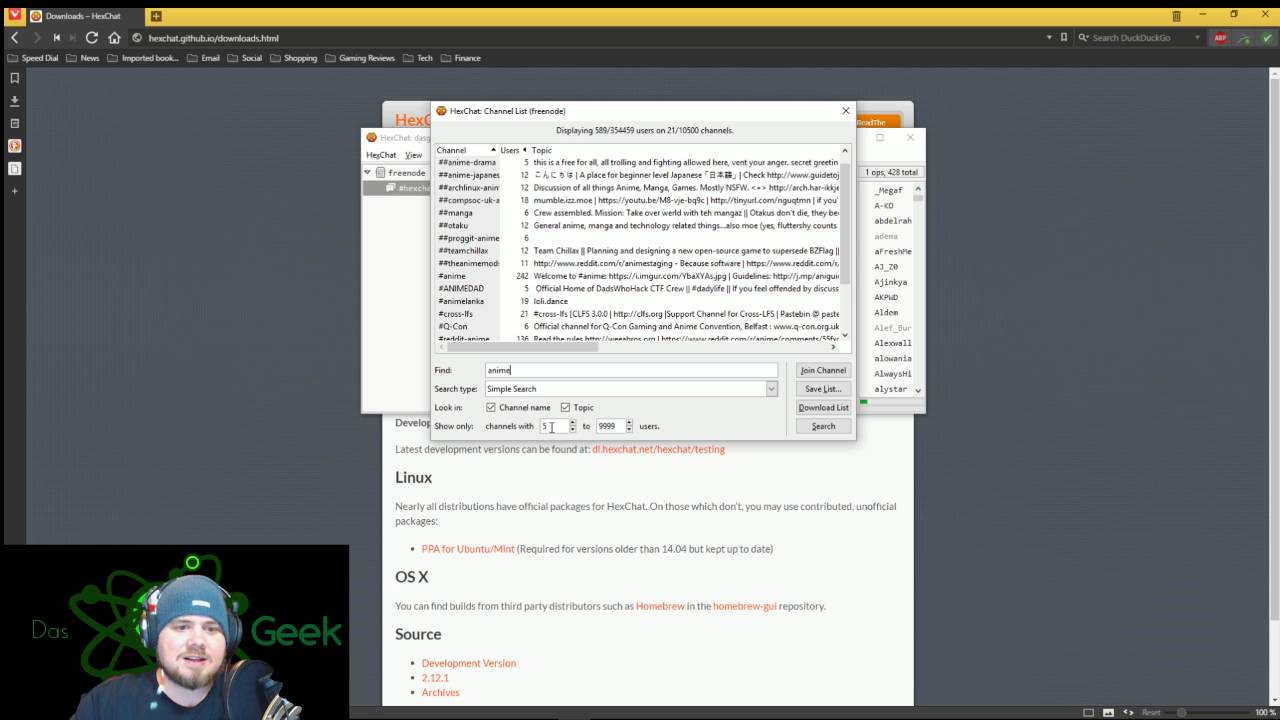This screenshot has height=720, width=1280.
Task: Click the Download List button
Action: (x=823, y=407)
